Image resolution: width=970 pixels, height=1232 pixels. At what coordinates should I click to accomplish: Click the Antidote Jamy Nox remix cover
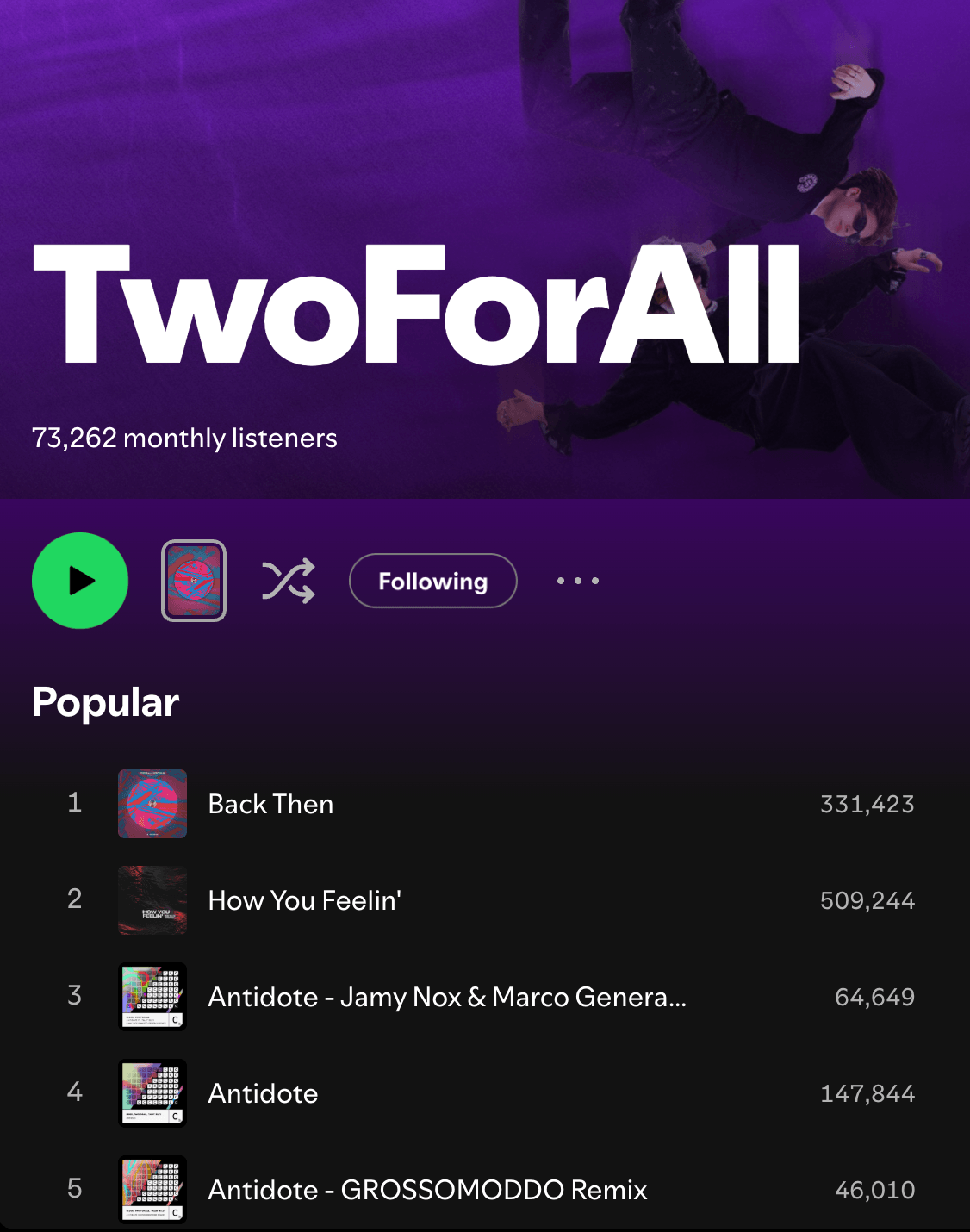tap(152, 997)
